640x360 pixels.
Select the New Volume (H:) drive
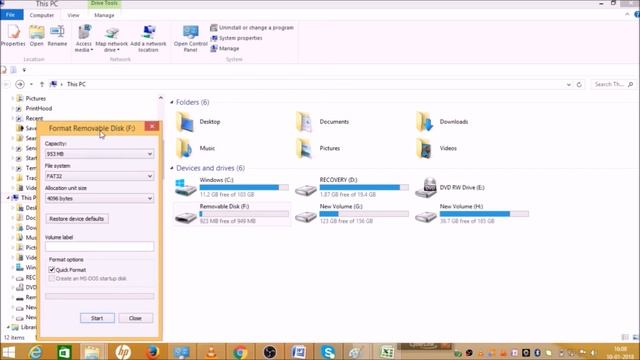click(x=471, y=213)
